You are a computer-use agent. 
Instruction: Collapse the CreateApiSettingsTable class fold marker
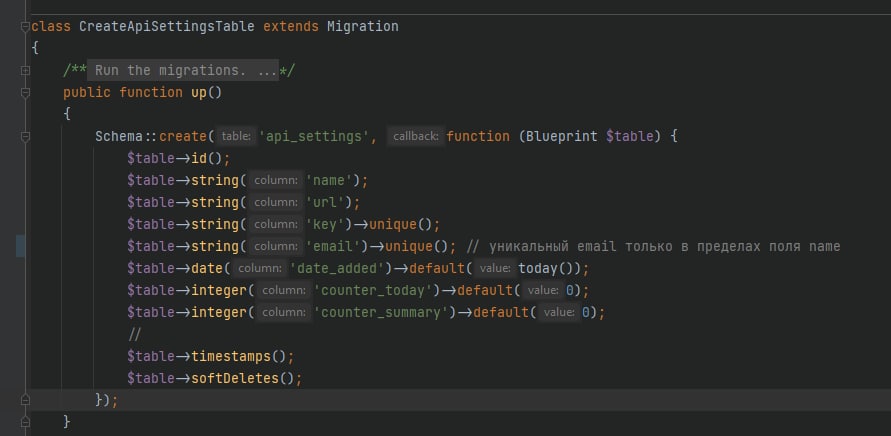tap(25, 27)
